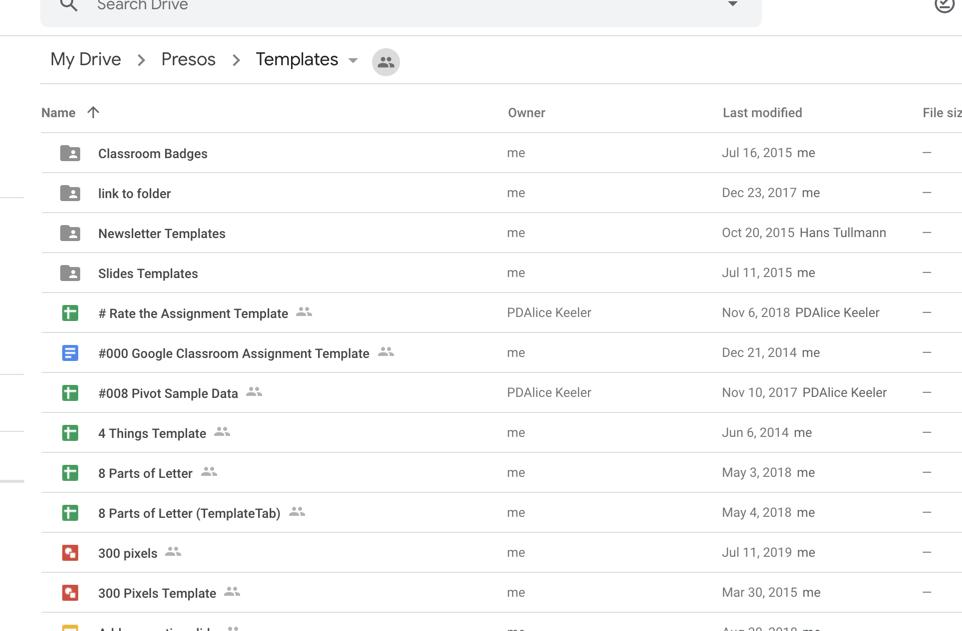Select Slides Templates folder name
Image resolution: width=962 pixels, height=631 pixels.
148,273
